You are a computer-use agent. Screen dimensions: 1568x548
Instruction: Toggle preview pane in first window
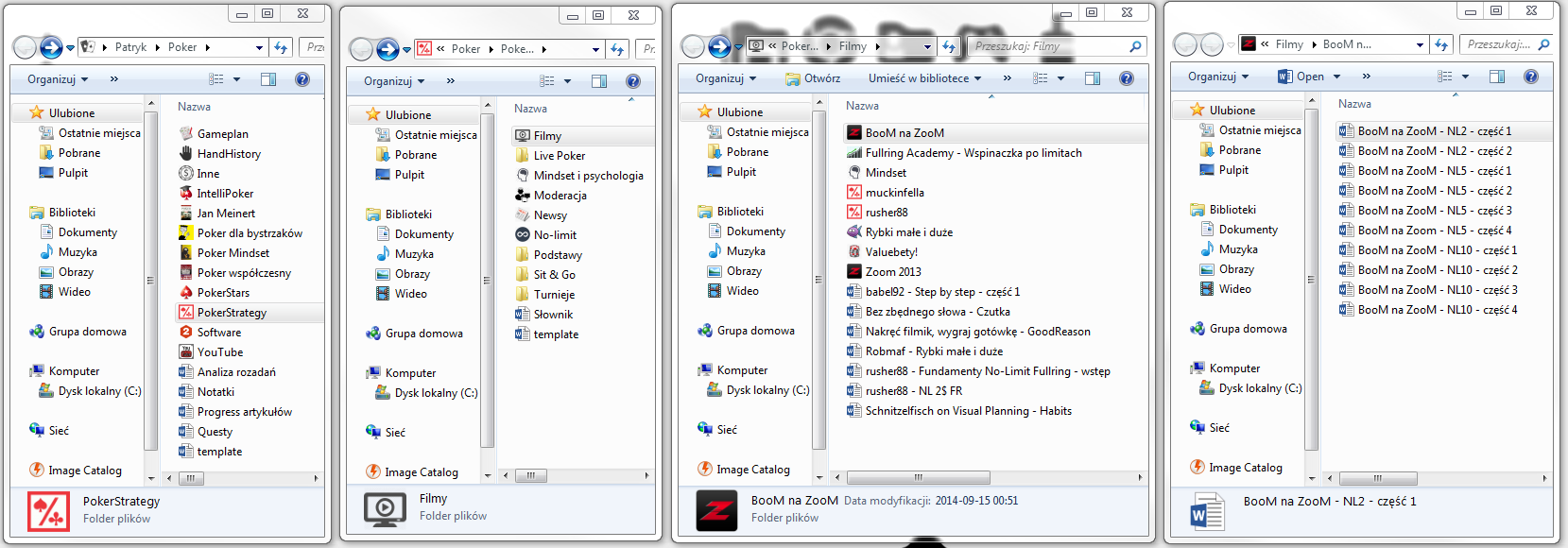268,79
